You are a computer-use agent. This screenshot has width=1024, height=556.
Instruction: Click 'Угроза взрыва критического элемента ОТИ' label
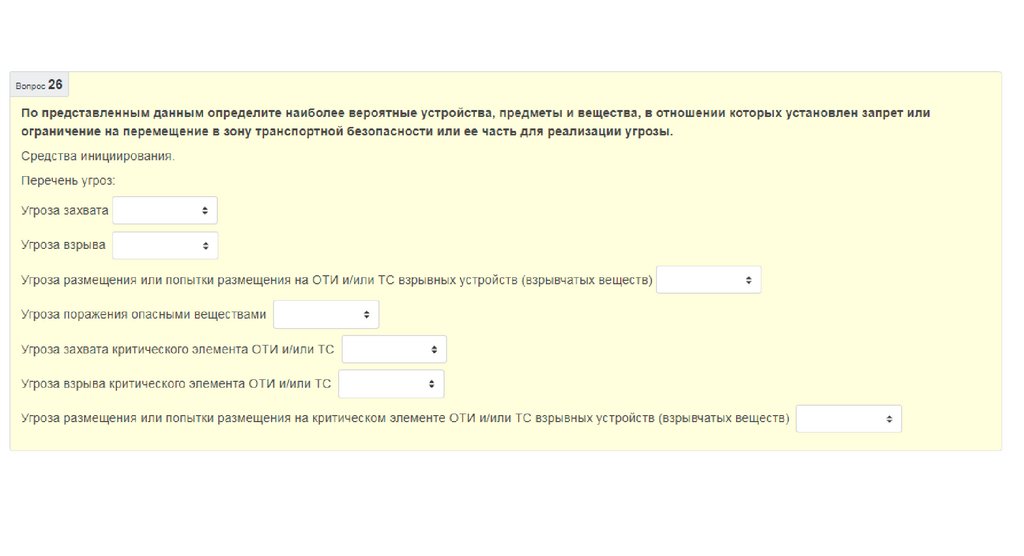(x=176, y=384)
